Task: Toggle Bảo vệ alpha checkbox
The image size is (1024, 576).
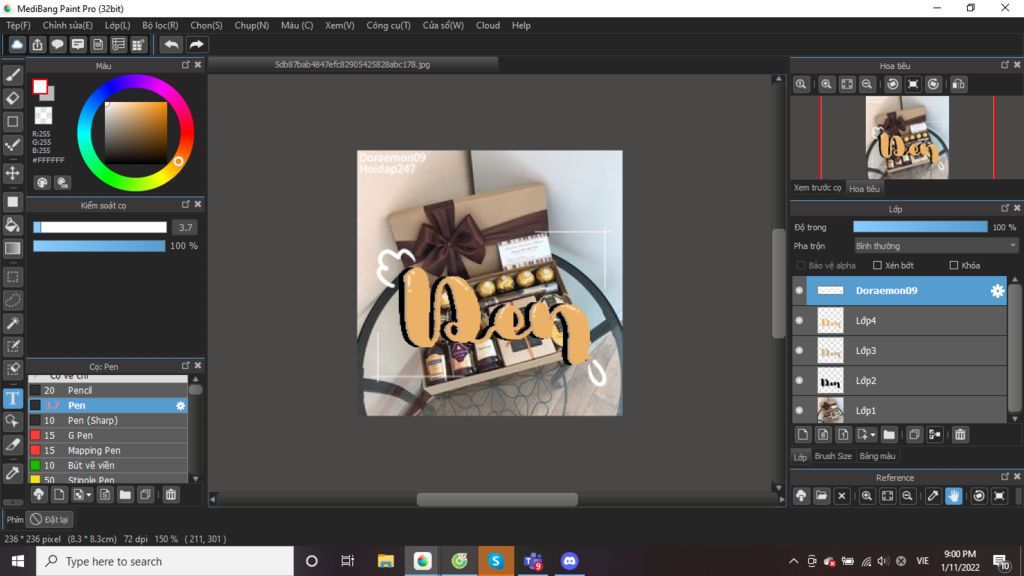Action: coord(801,265)
